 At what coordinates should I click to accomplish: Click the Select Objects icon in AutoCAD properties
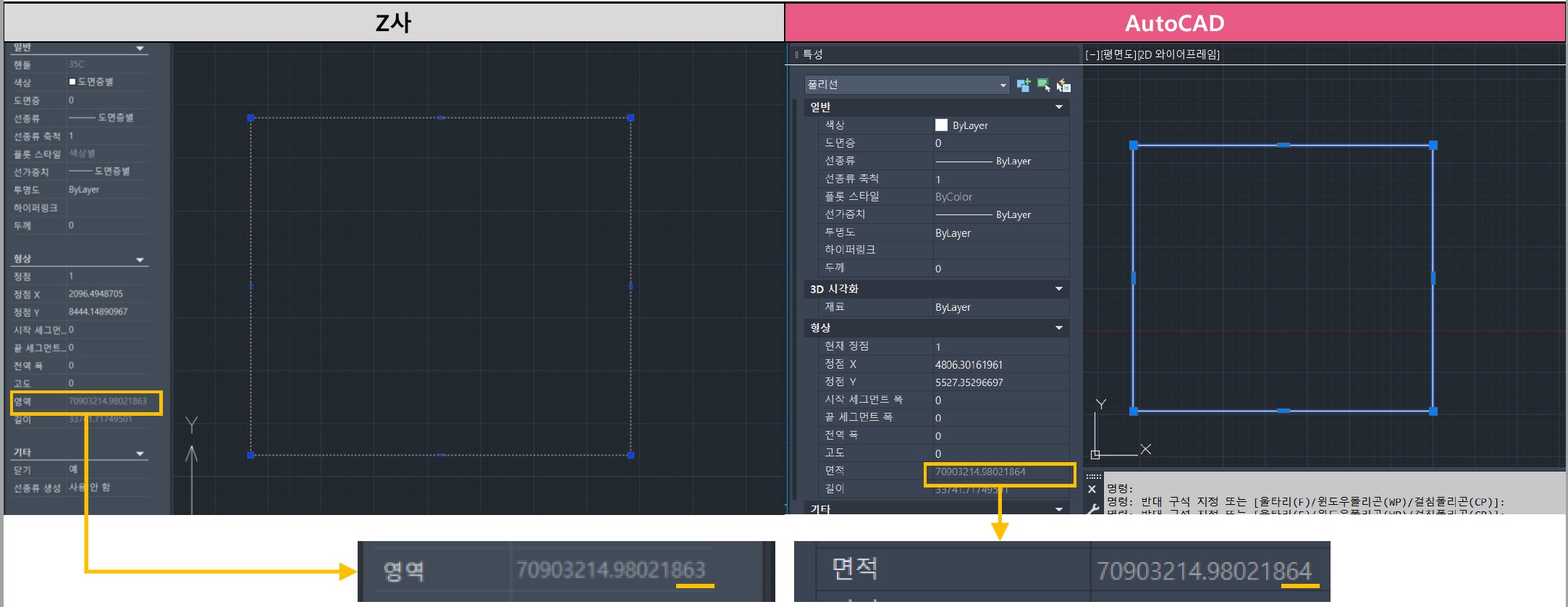pyautogui.click(x=1043, y=85)
